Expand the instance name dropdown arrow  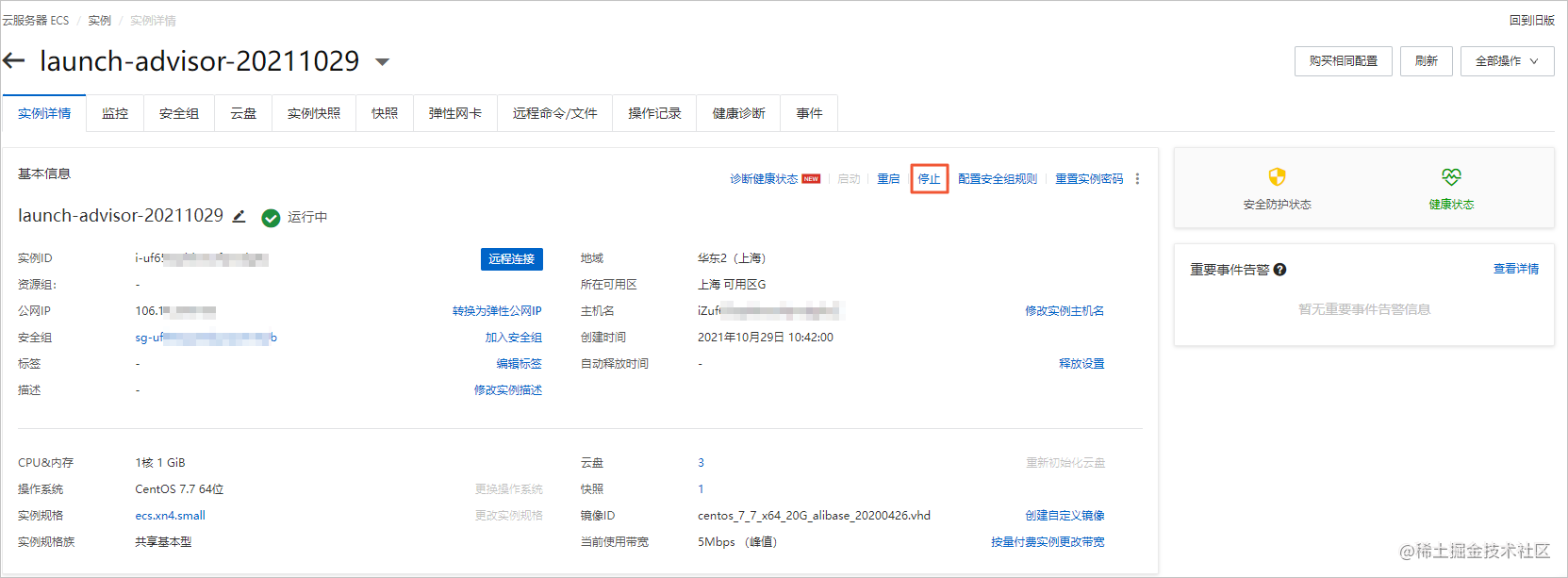point(382,62)
